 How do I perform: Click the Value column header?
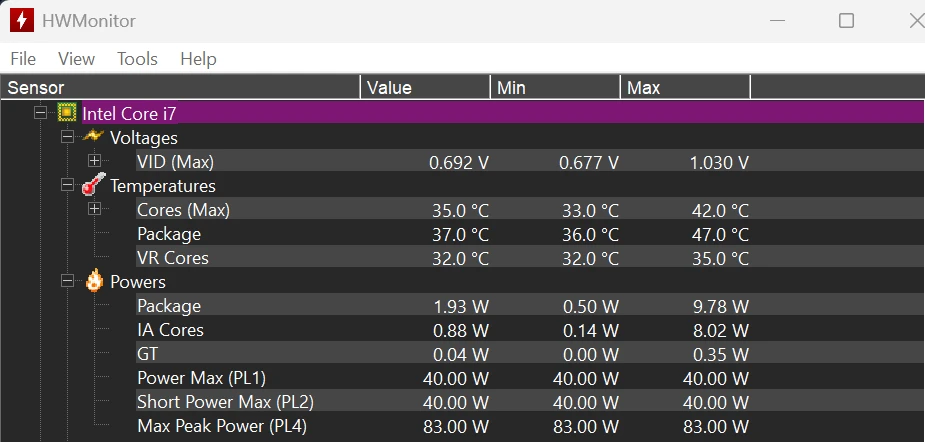pos(425,88)
